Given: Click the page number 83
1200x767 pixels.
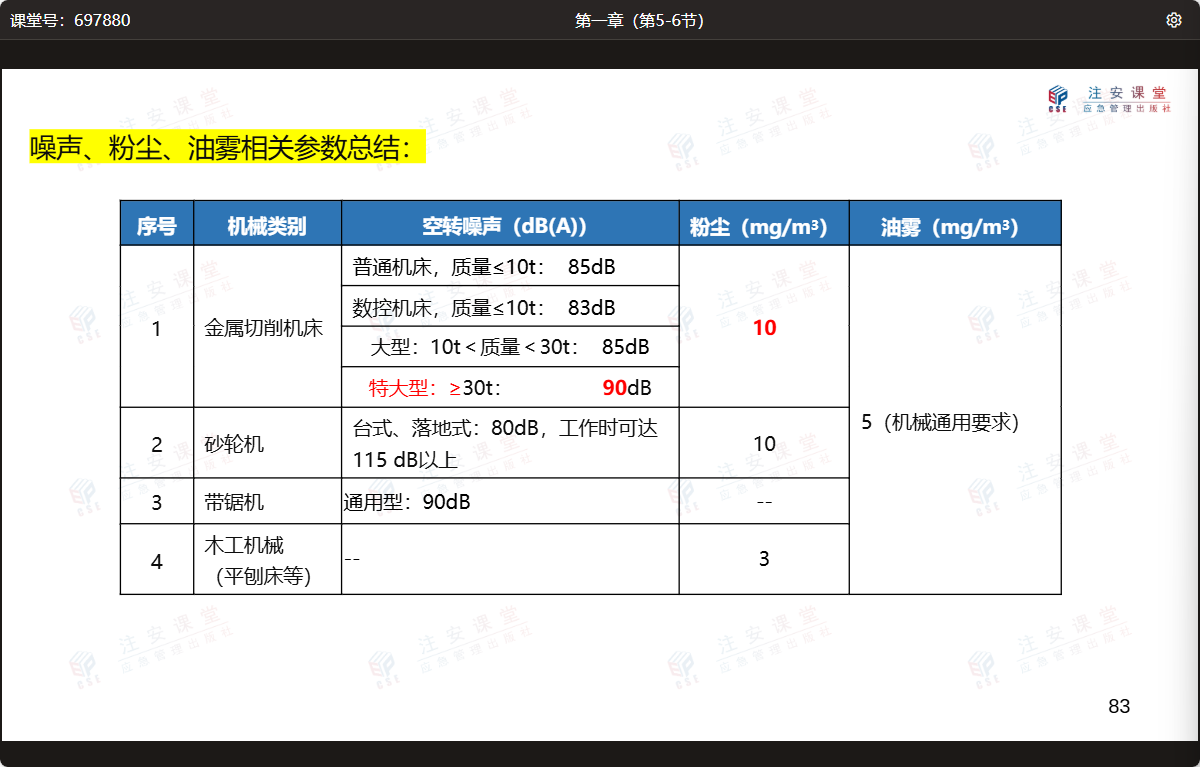Looking at the screenshot, I should pos(1119,707).
